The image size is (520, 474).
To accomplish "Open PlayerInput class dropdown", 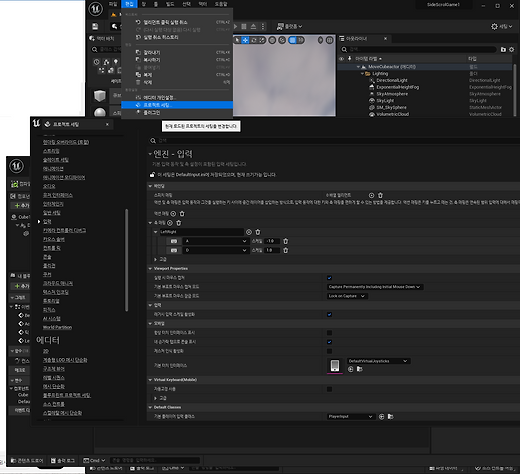I will (351, 417).
